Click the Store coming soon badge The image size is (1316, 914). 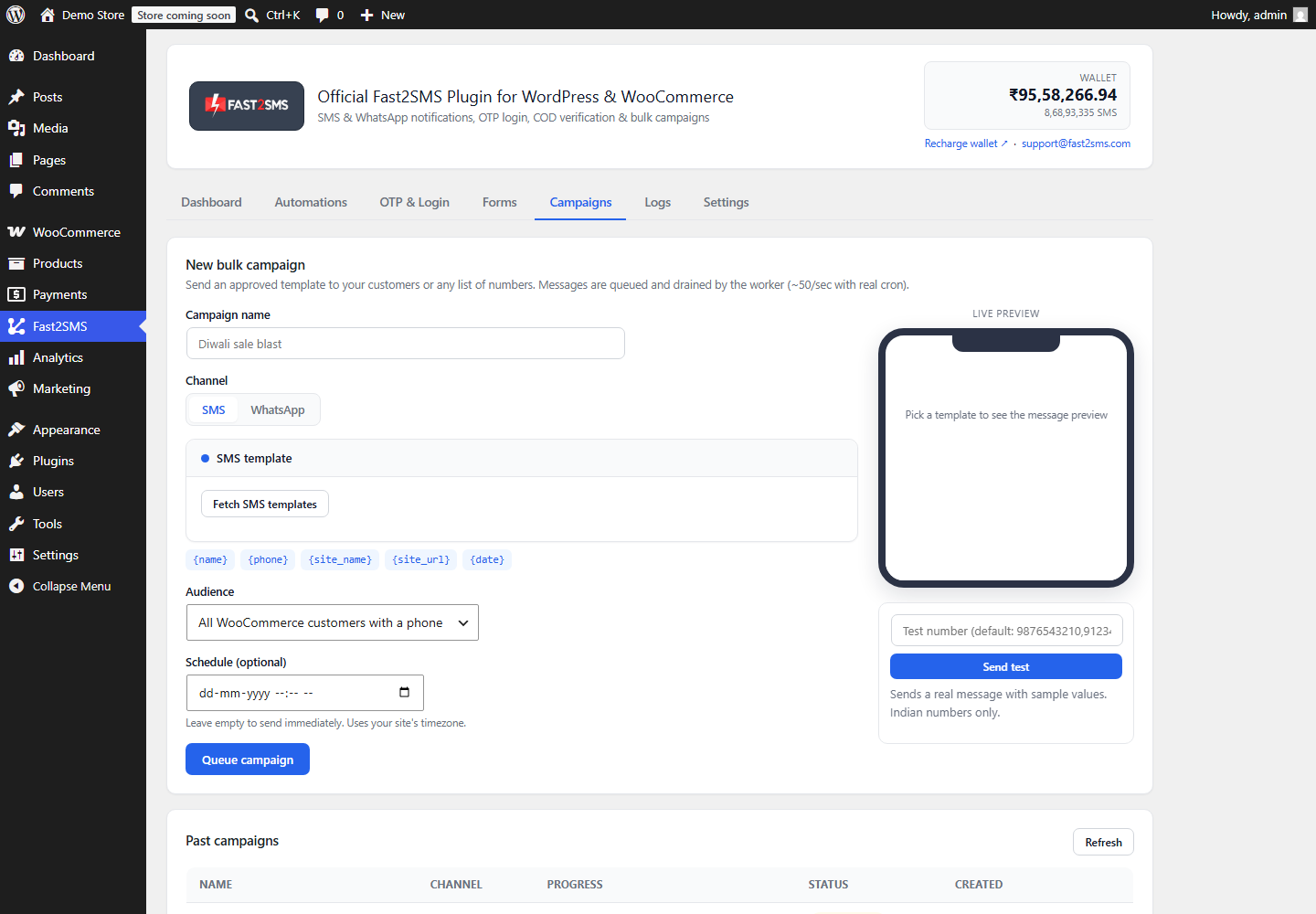pos(184,16)
